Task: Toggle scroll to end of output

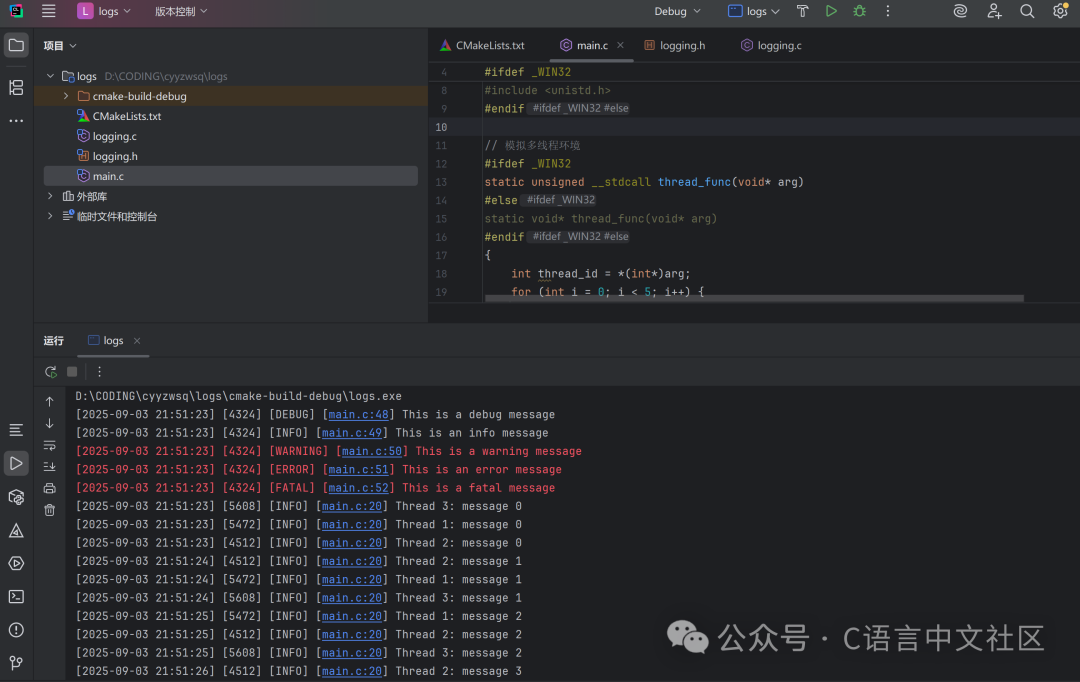Action: (x=50, y=466)
